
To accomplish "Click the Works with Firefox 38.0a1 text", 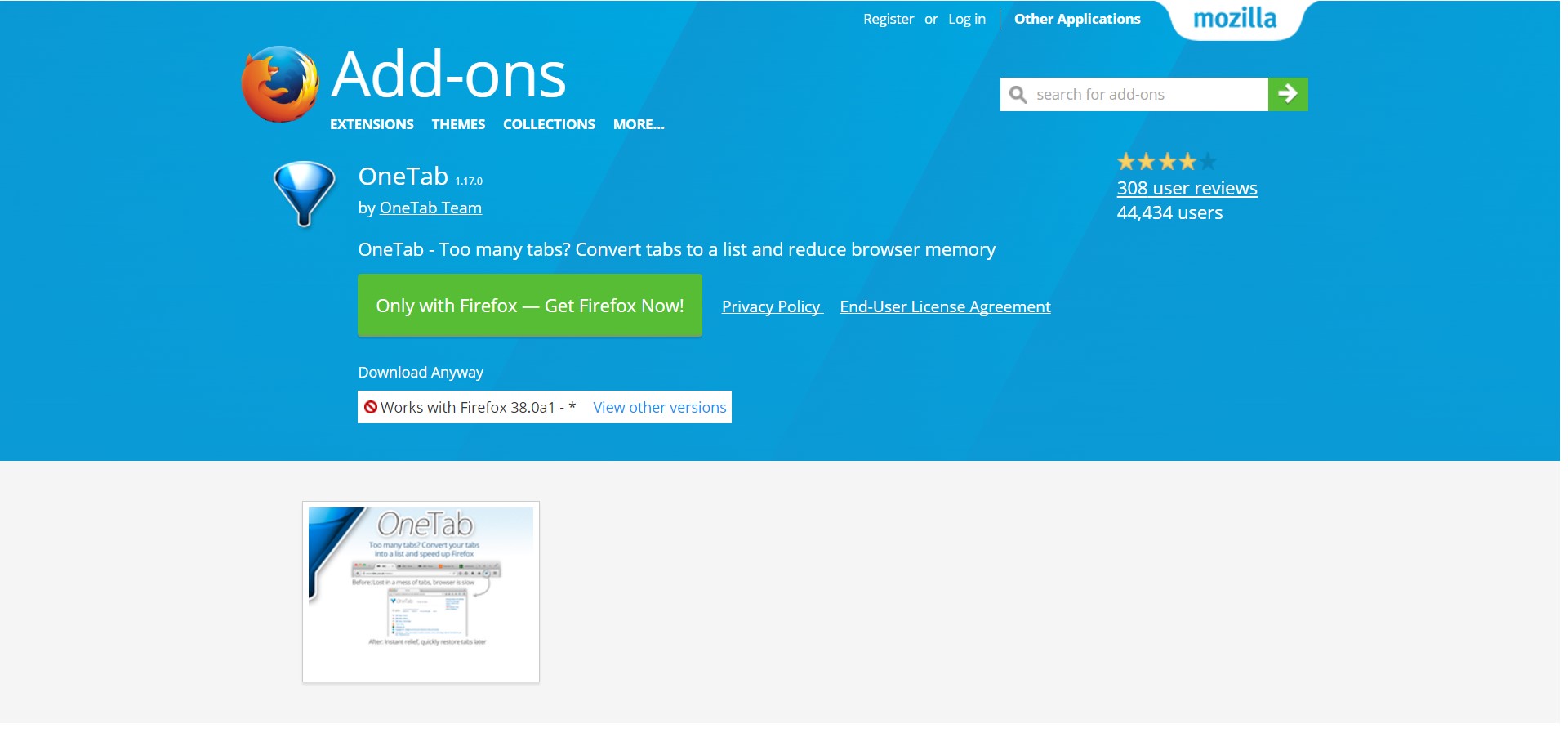I will (478, 407).
